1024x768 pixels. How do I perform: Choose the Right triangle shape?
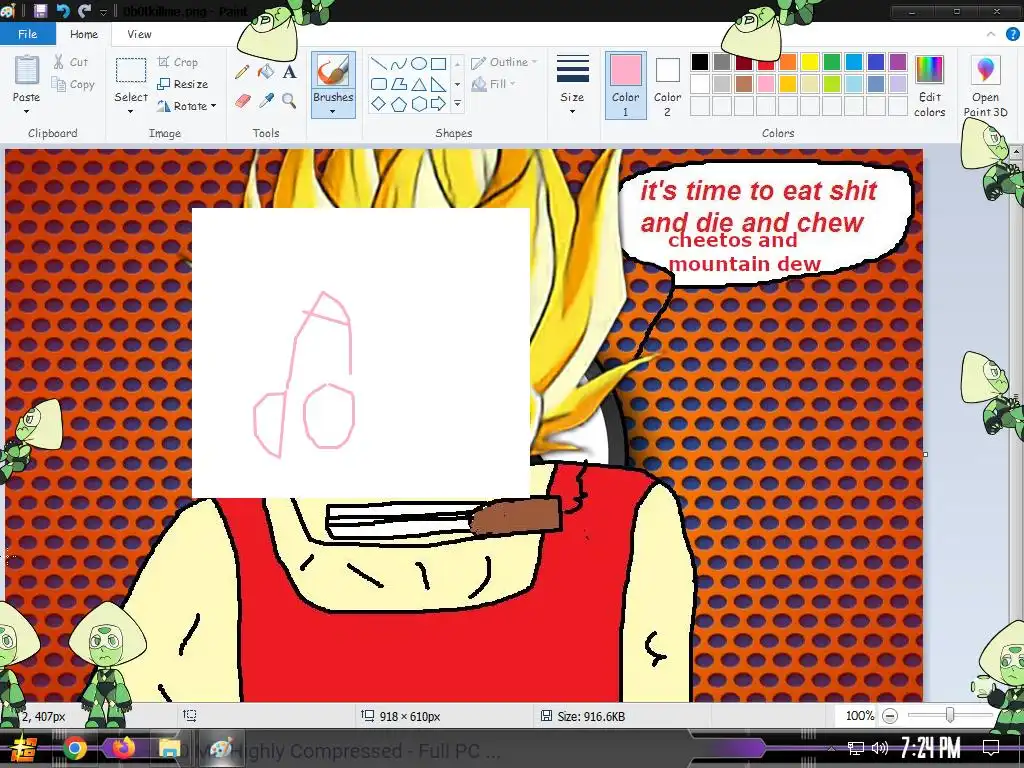click(439, 84)
